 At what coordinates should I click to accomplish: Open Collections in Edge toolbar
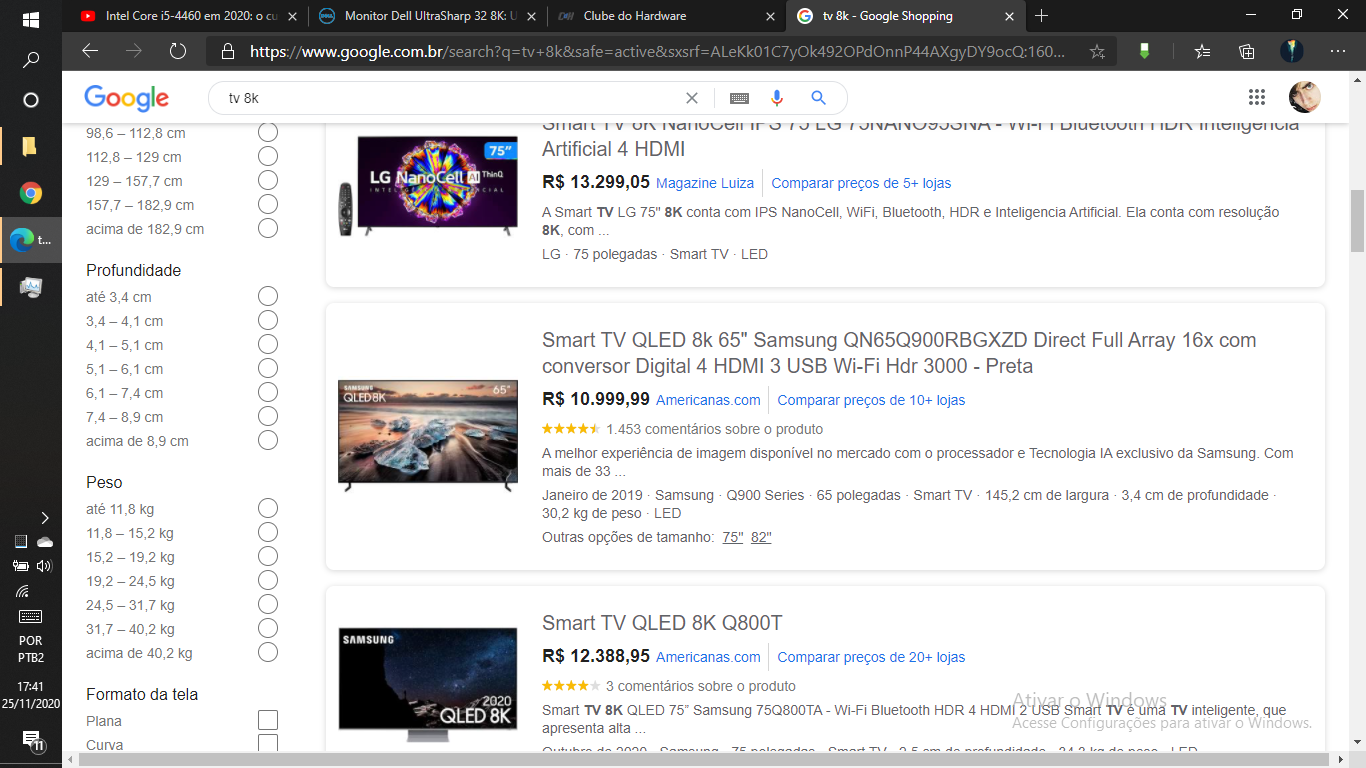coord(1246,51)
